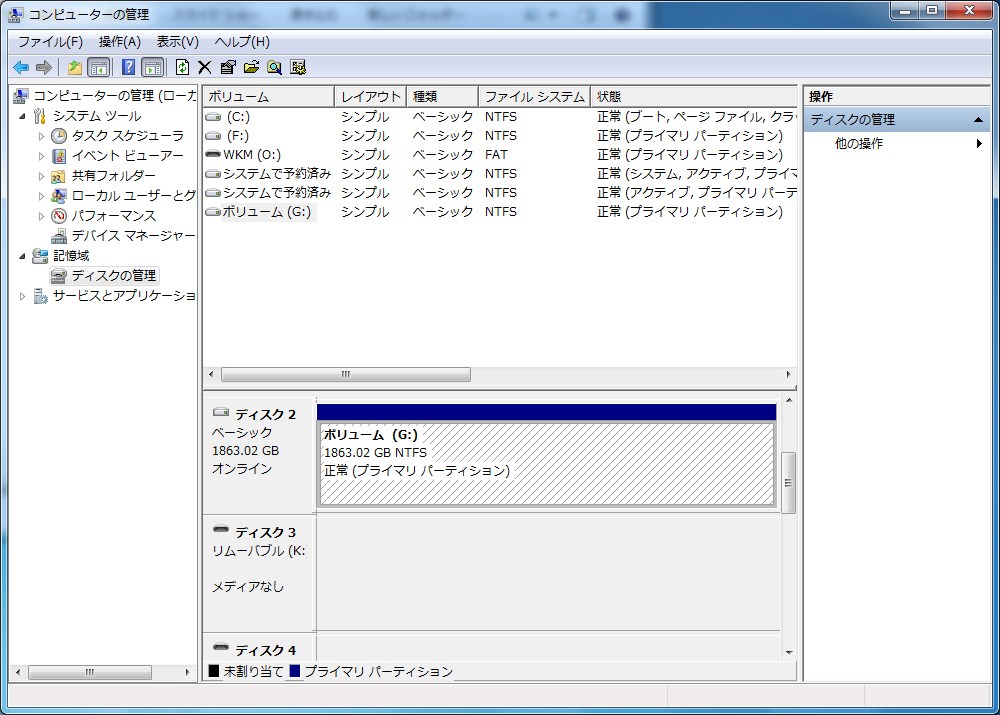
Task: Select イベント ビューアー via its log icon
Action: (59, 156)
